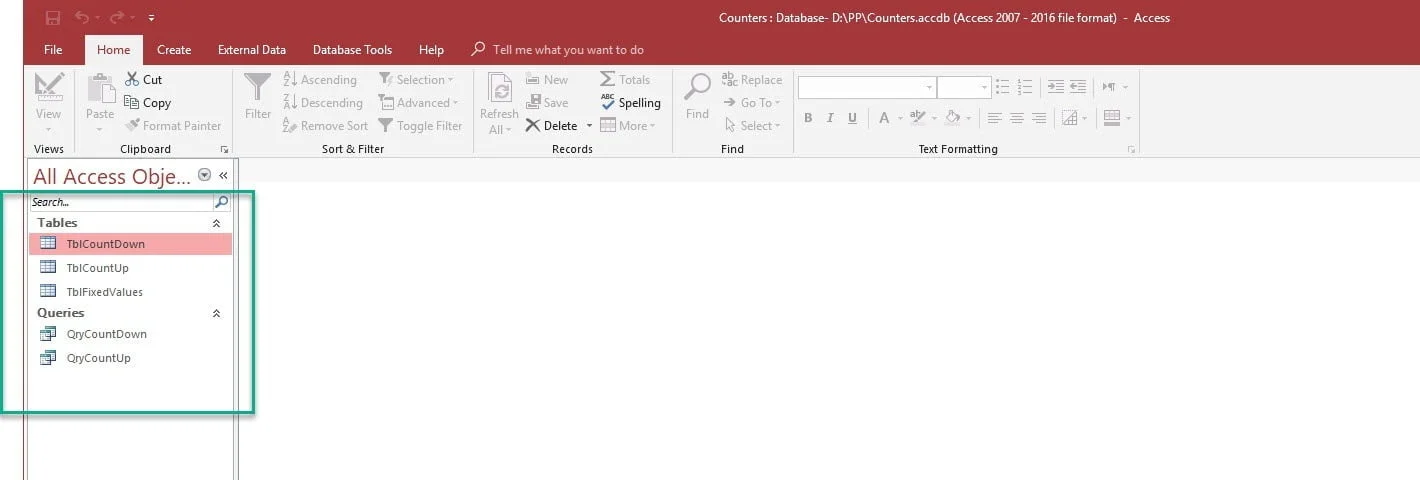Open the font name combo box

pyautogui.click(x=867, y=87)
